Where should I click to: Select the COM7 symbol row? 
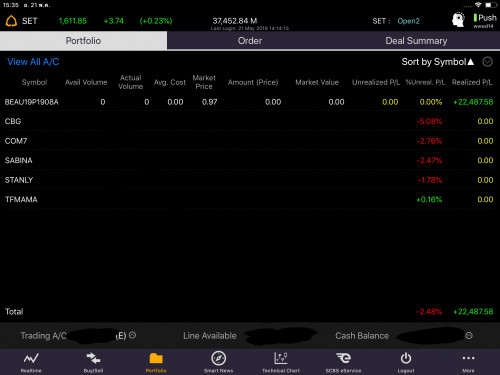(x=16, y=141)
